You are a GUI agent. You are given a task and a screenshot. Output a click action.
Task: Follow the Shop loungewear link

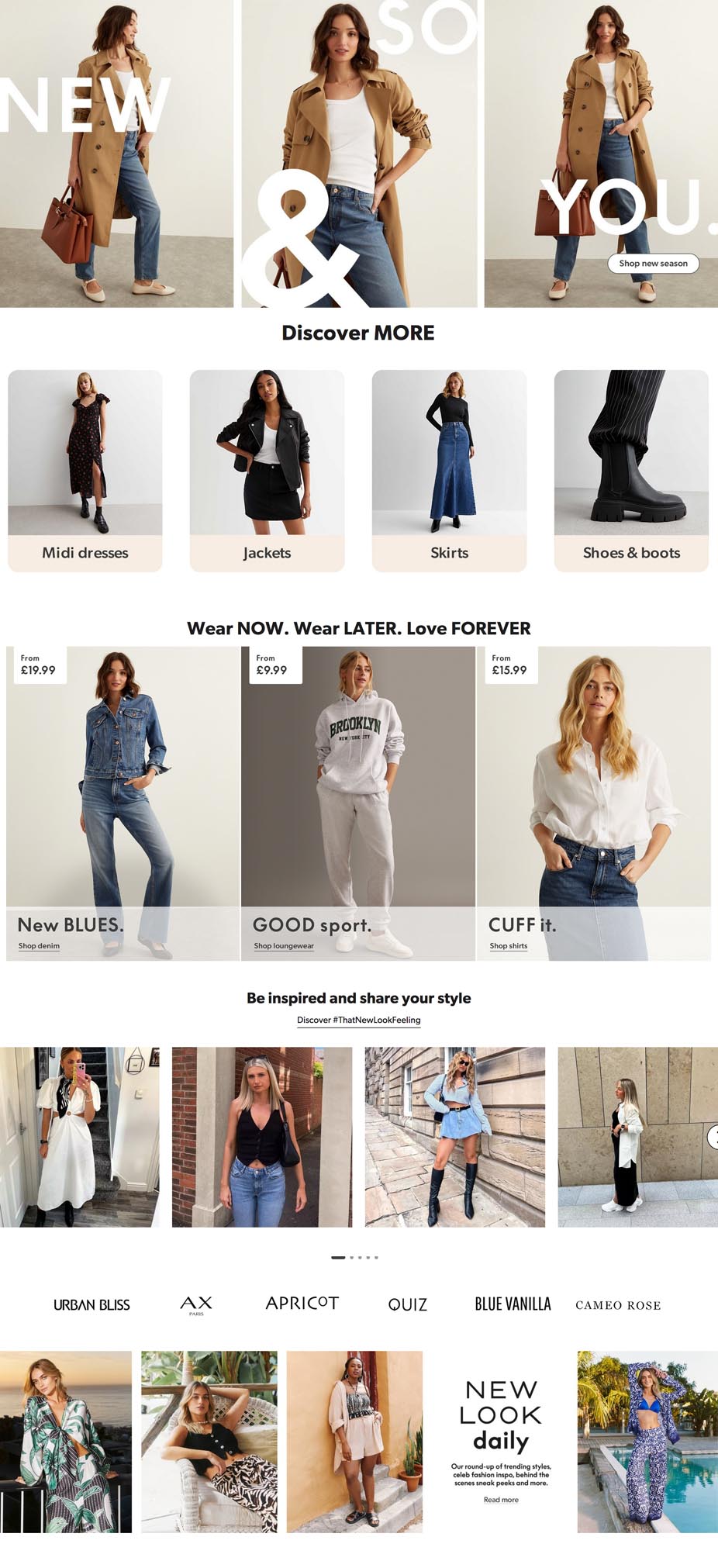284,946
